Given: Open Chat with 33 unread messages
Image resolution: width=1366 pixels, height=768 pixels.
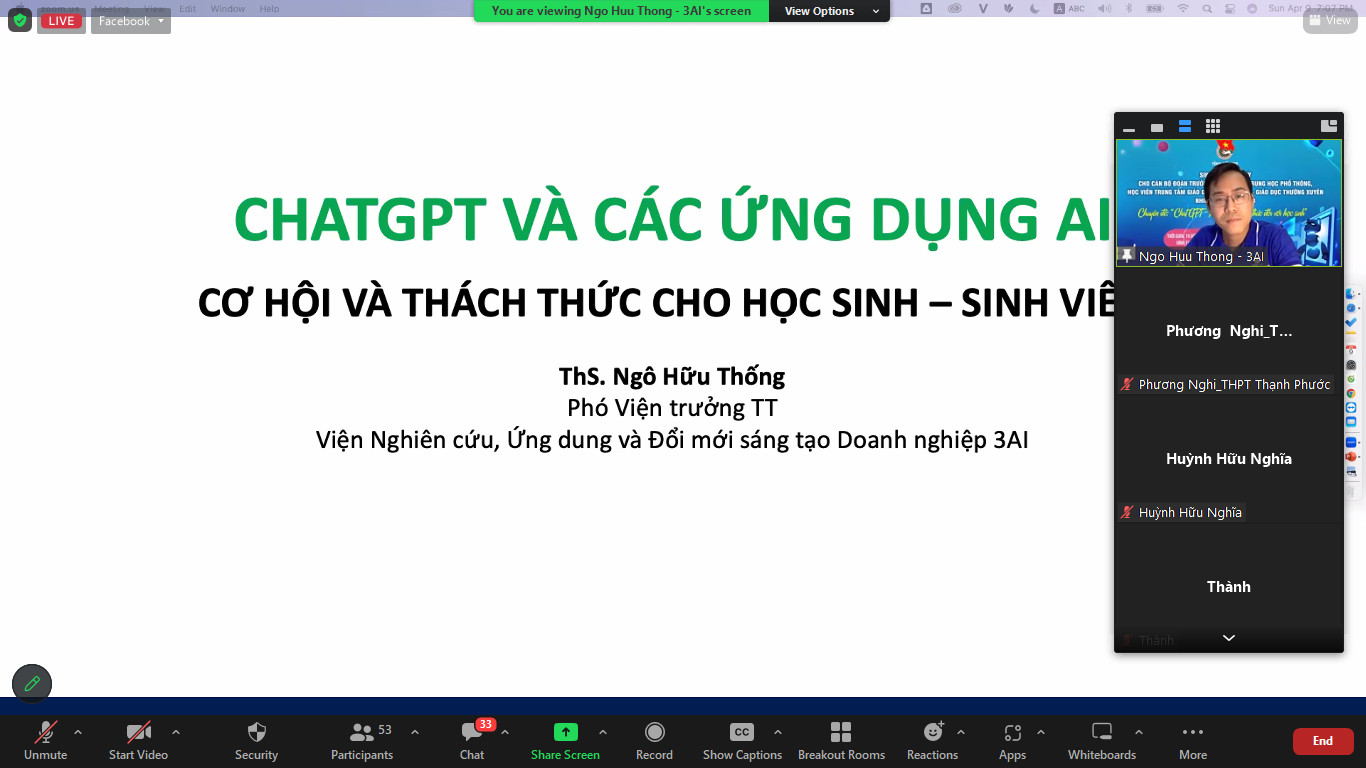Looking at the screenshot, I should tap(472, 739).
